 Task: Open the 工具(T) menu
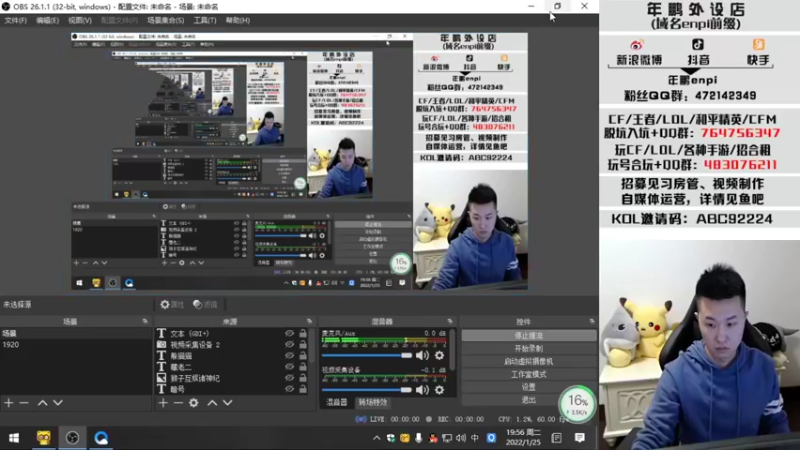pyautogui.click(x=205, y=20)
